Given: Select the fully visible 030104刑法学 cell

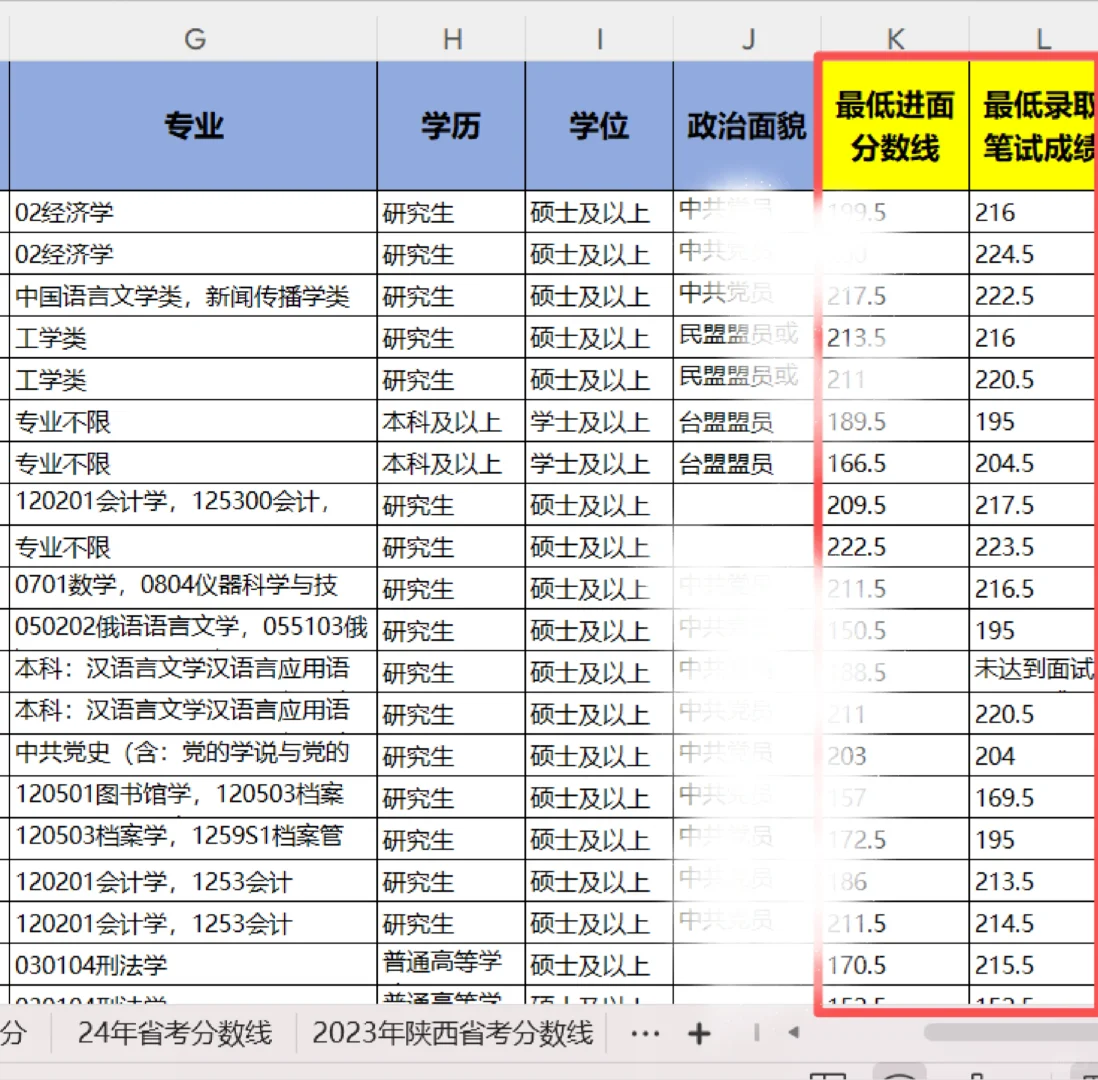Looking at the screenshot, I should (x=193, y=964).
